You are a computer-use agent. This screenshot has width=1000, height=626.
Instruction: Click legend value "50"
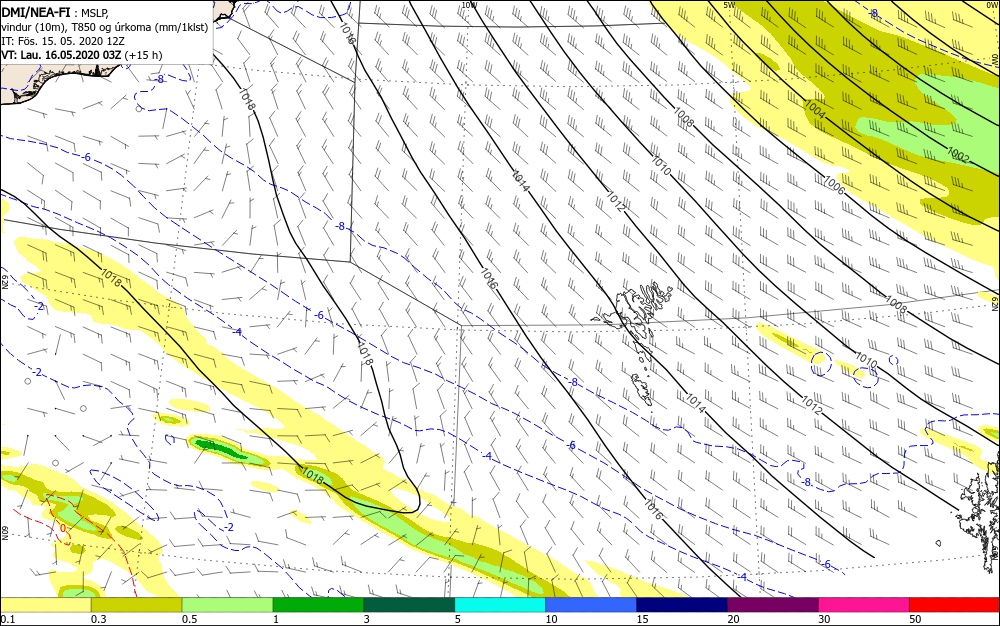click(x=915, y=619)
